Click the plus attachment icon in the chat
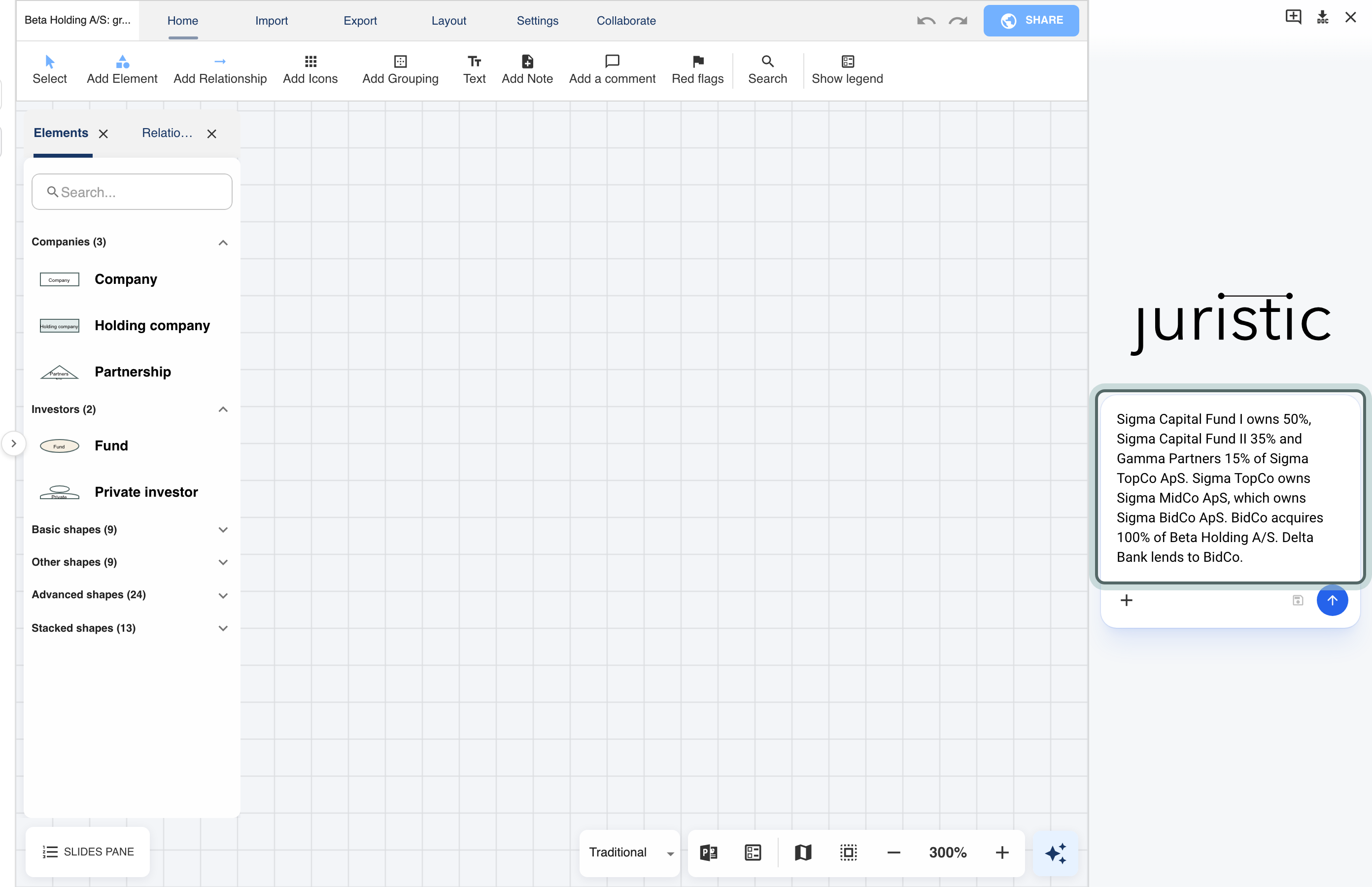The image size is (1372, 887). (1127, 600)
